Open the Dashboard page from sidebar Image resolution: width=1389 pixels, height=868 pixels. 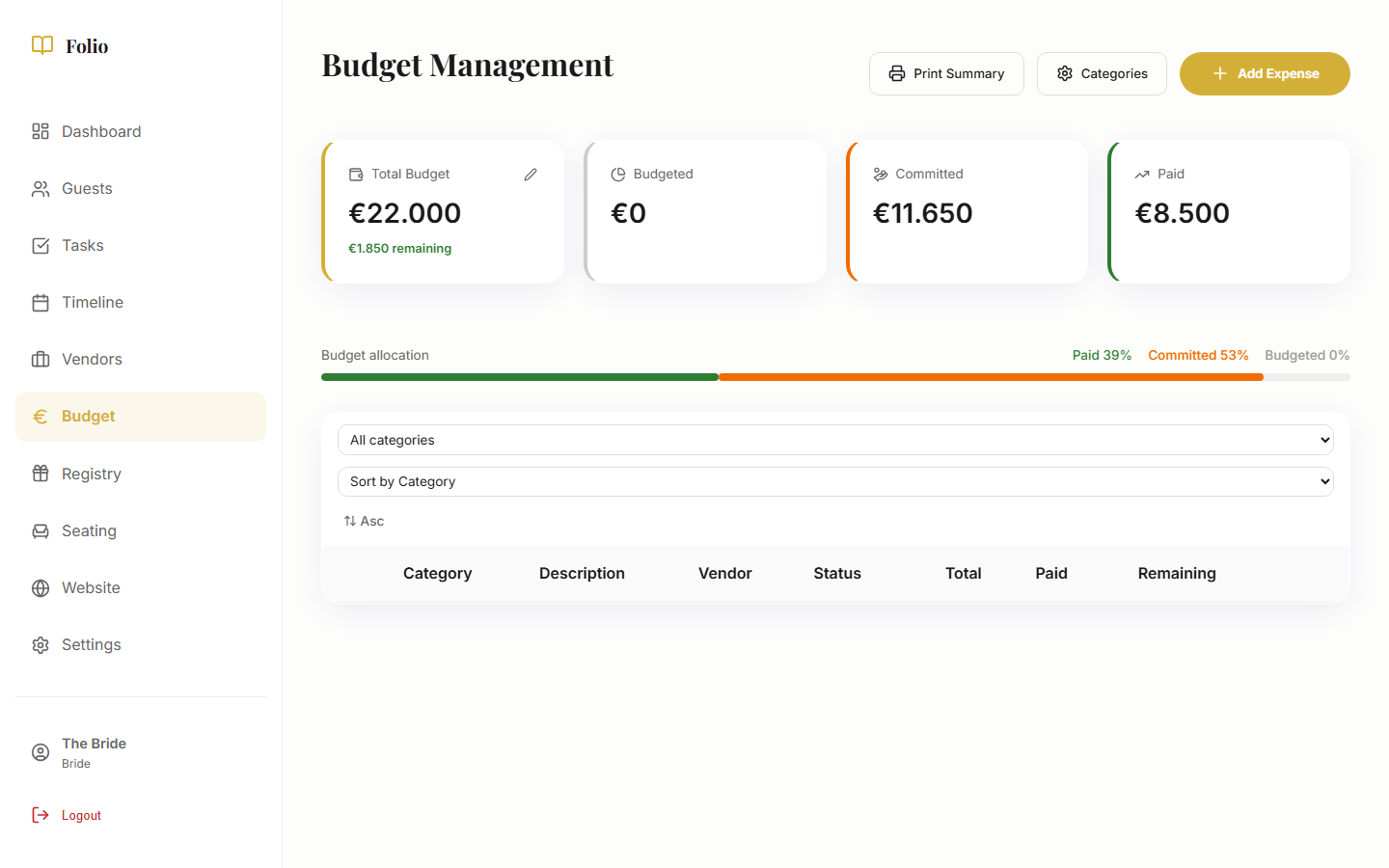(x=101, y=132)
